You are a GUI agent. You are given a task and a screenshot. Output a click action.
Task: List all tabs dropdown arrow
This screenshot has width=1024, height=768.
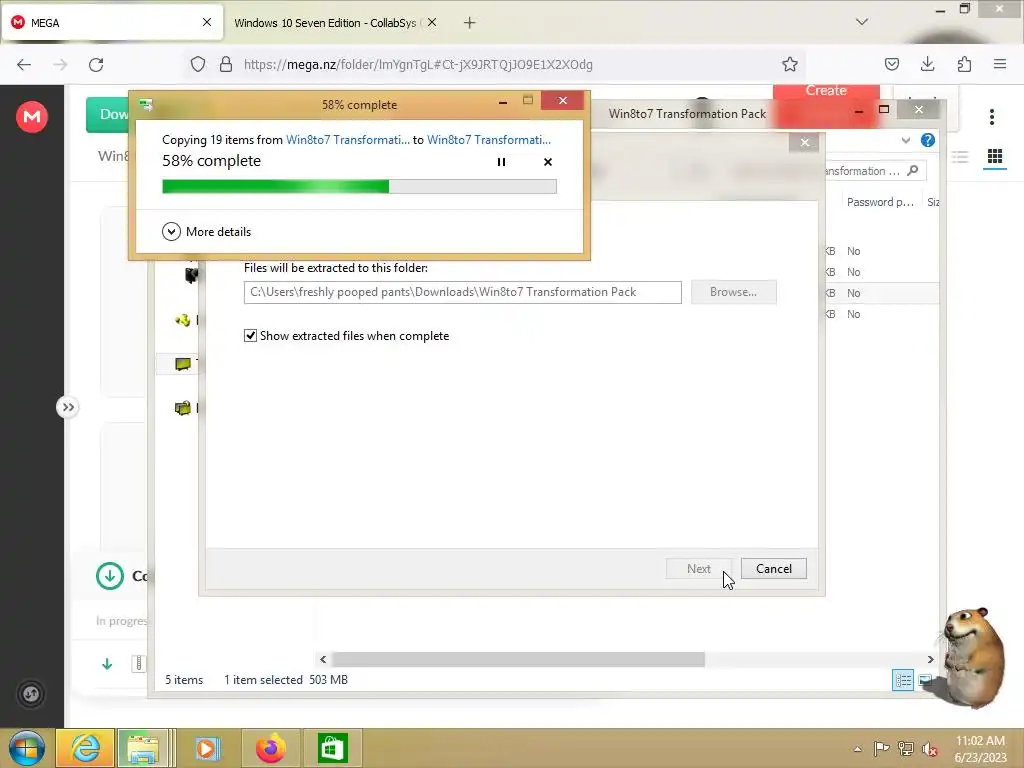(862, 22)
